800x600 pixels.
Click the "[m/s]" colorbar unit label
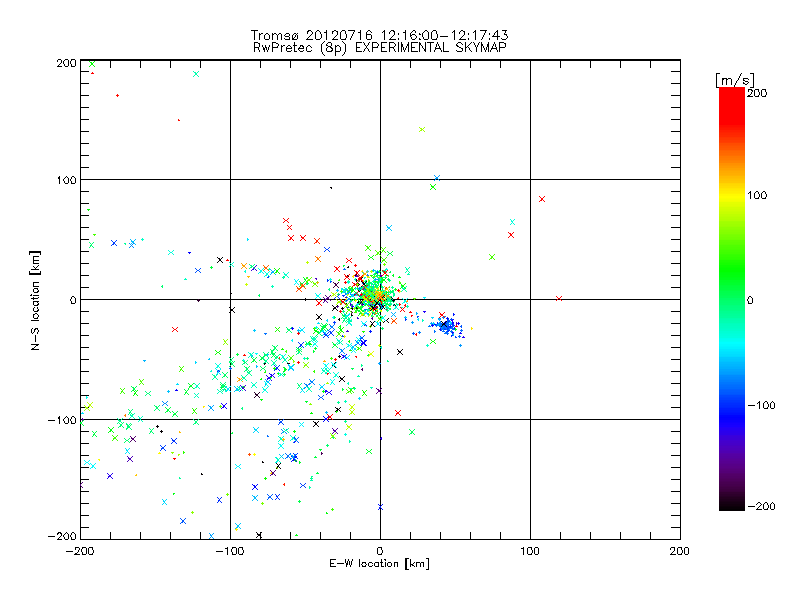pos(735,80)
